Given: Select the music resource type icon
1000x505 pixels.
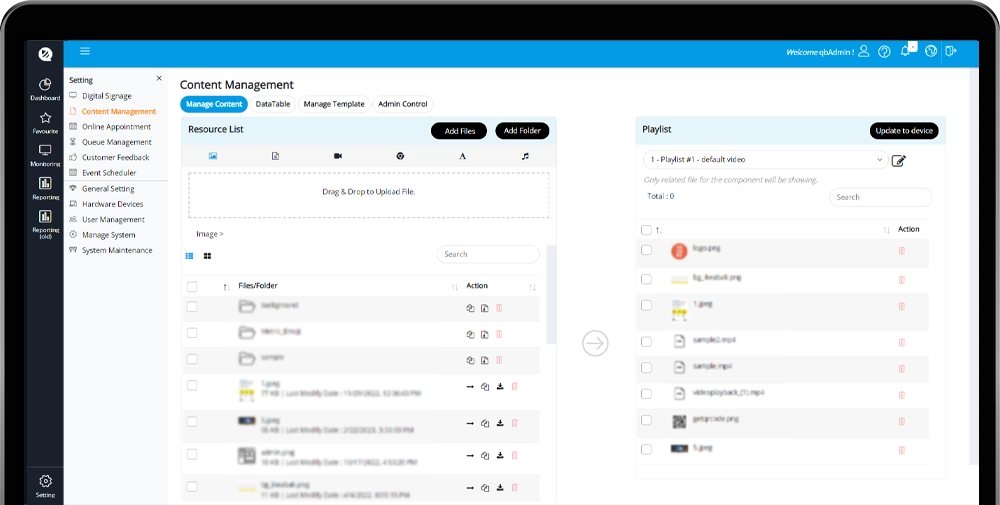Looking at the screenshot, I should [525, 156].
